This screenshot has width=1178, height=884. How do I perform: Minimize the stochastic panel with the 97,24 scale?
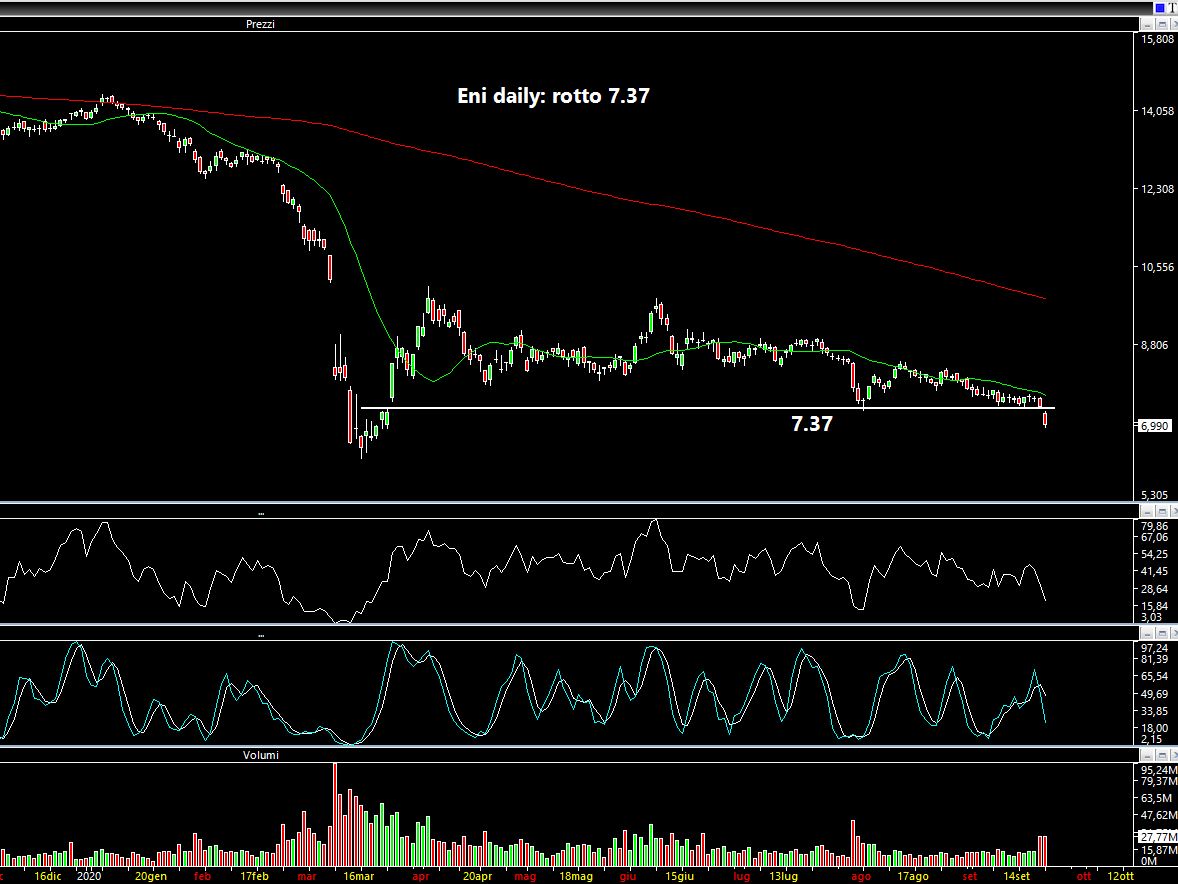pyautogui.click(x=1147, y=633)
